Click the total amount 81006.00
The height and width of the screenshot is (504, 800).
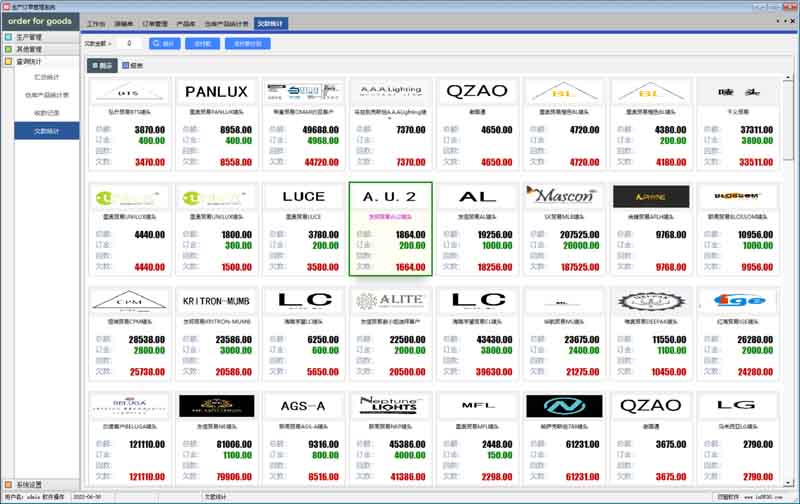[234, 444]
